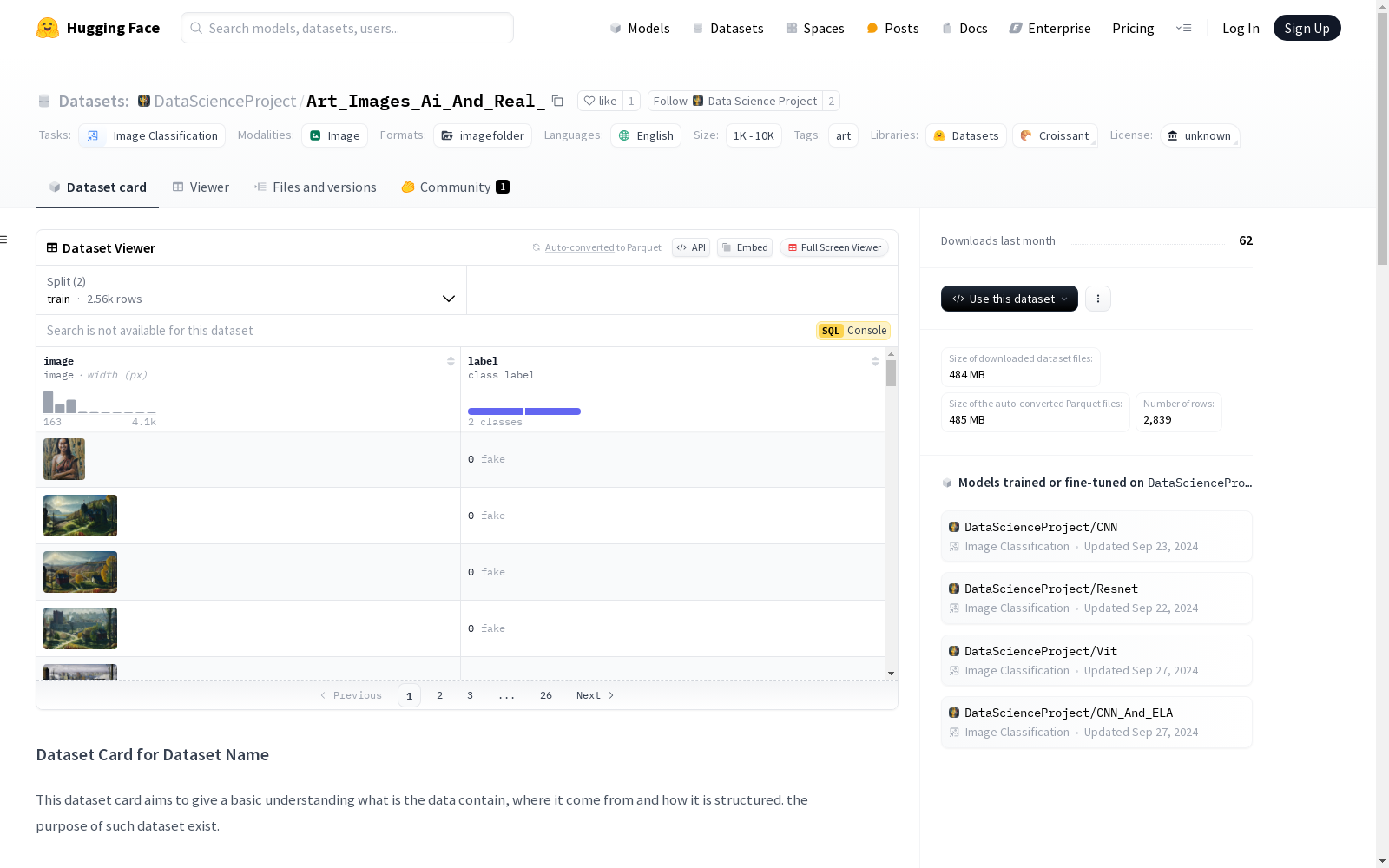Image resolution: width=1389 pixels, height=868 pixels.
Task: Open the left sidebar table-of-contents icon
Action: click(4, 240)
